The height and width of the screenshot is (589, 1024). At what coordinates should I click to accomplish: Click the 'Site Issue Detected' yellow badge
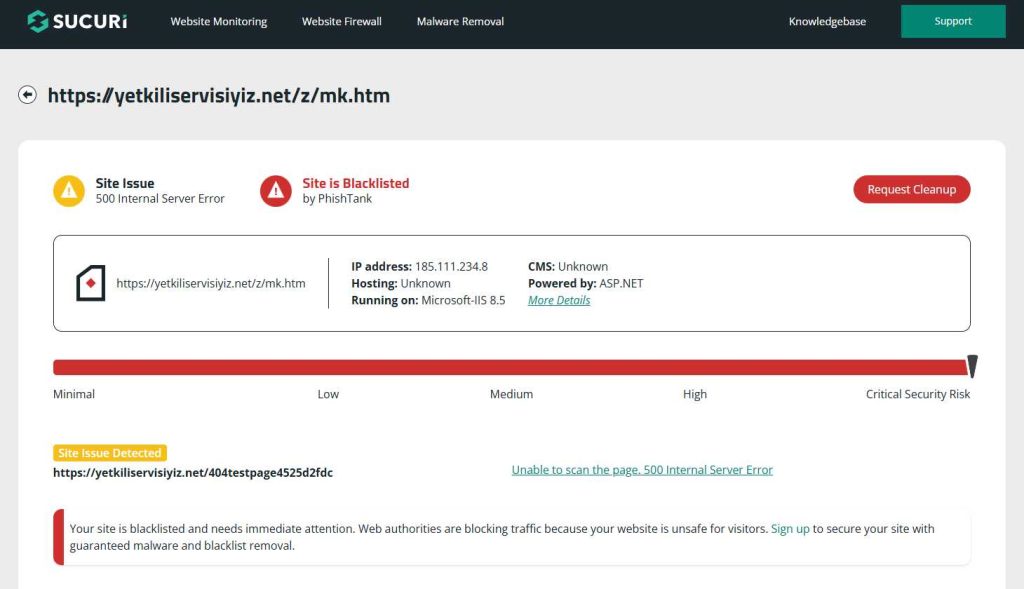pyautogui.click(x=110, y=453)
